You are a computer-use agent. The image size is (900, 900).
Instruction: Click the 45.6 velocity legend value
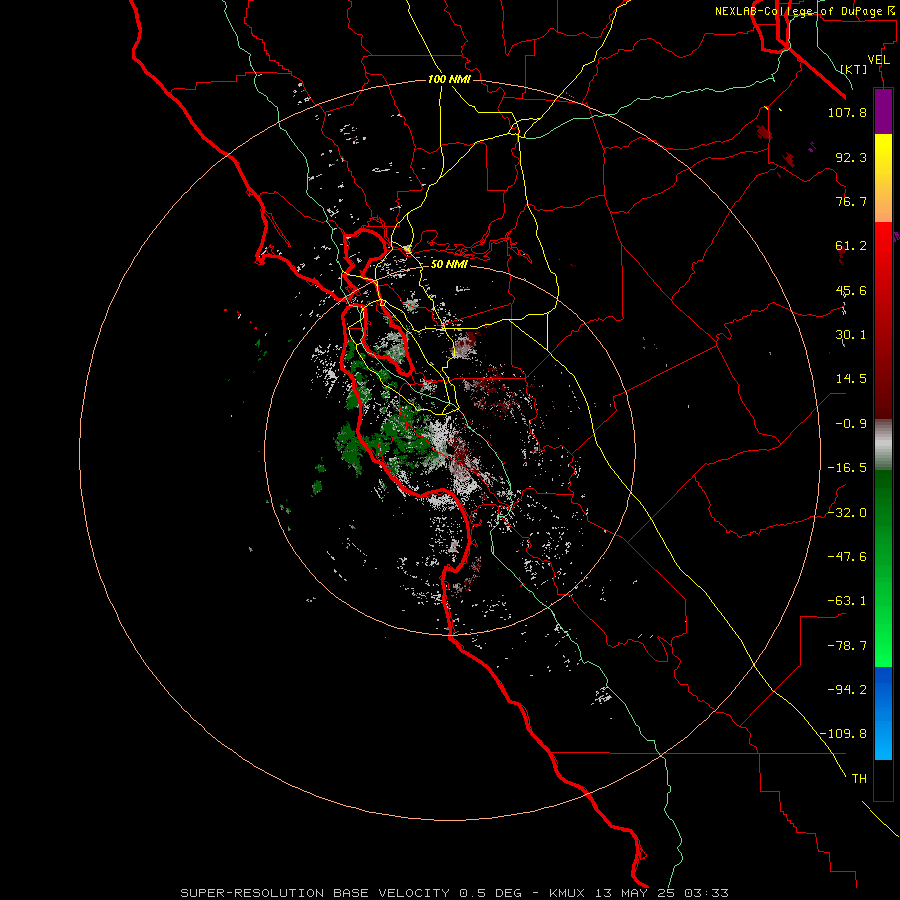tap(851, 290)
